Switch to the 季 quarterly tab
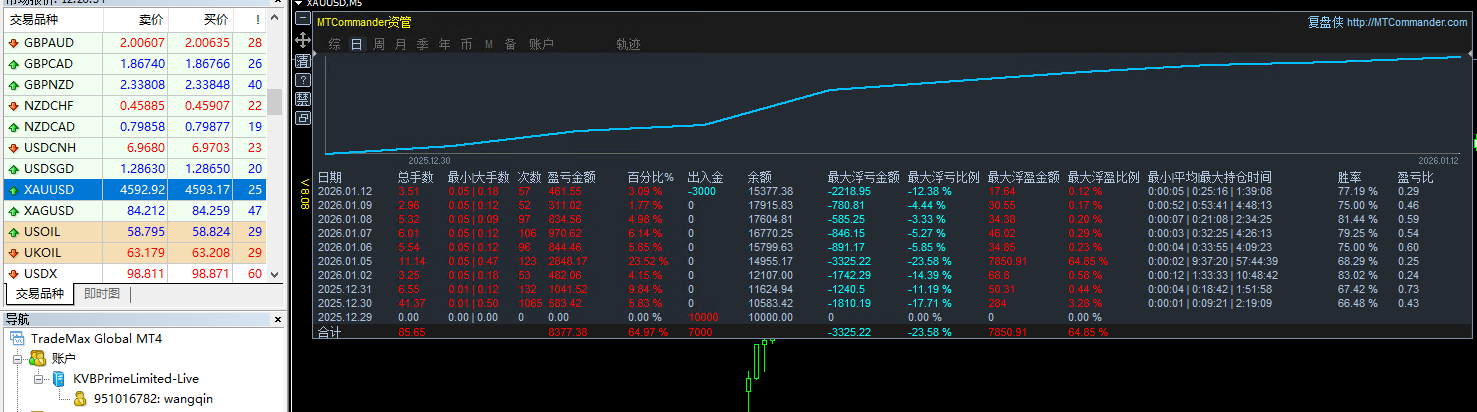The height and width of the screenshot is (412, 1477). tap(422, 44)
